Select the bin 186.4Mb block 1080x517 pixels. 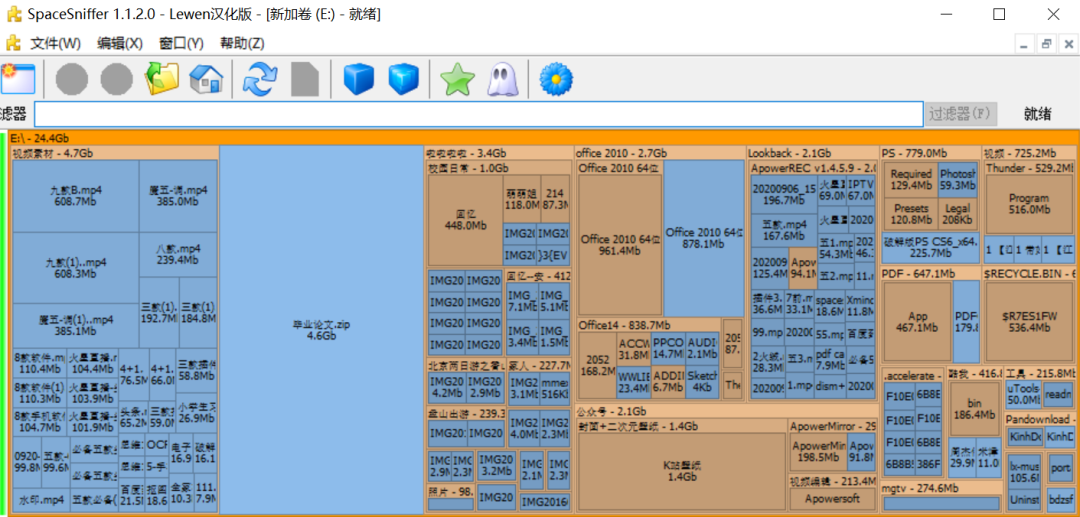[974, 409]
